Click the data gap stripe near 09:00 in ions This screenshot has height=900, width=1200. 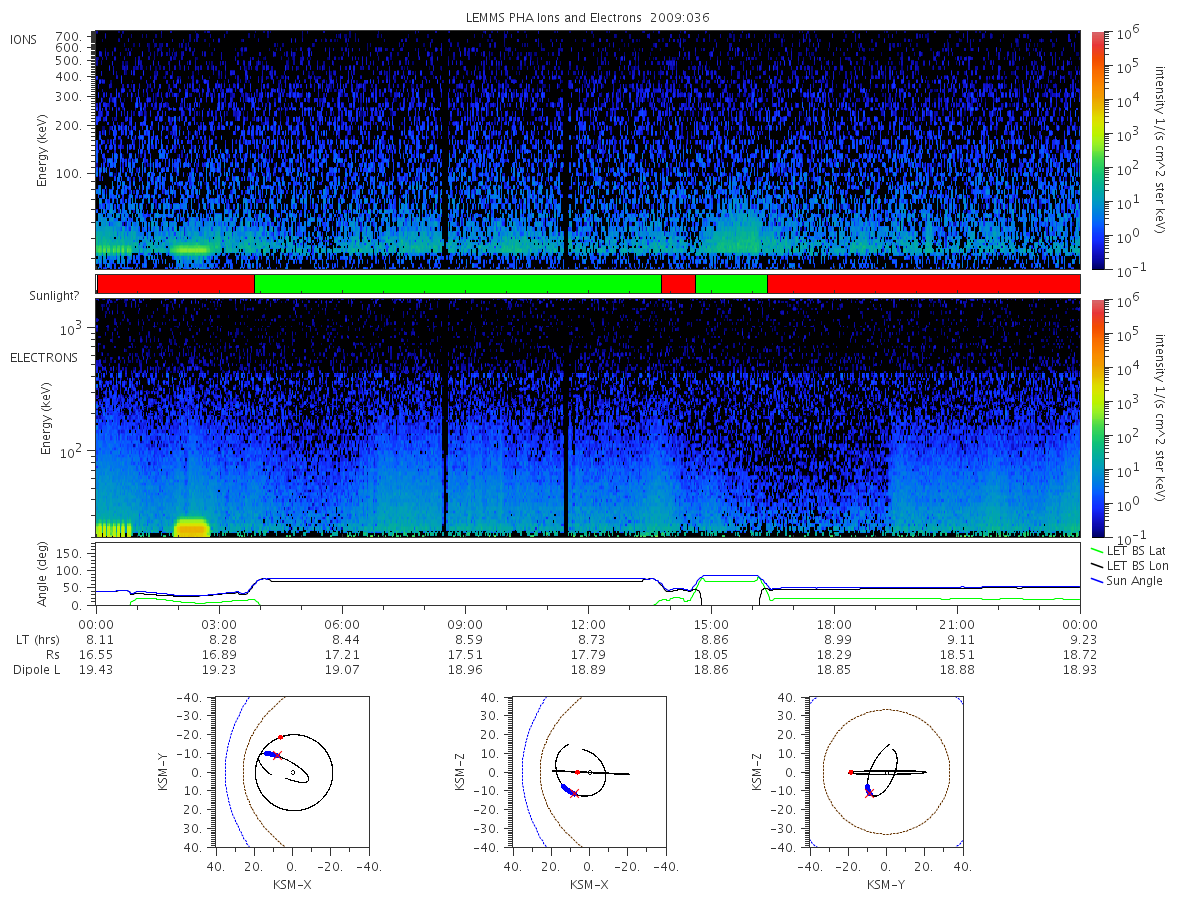[444, 150]
